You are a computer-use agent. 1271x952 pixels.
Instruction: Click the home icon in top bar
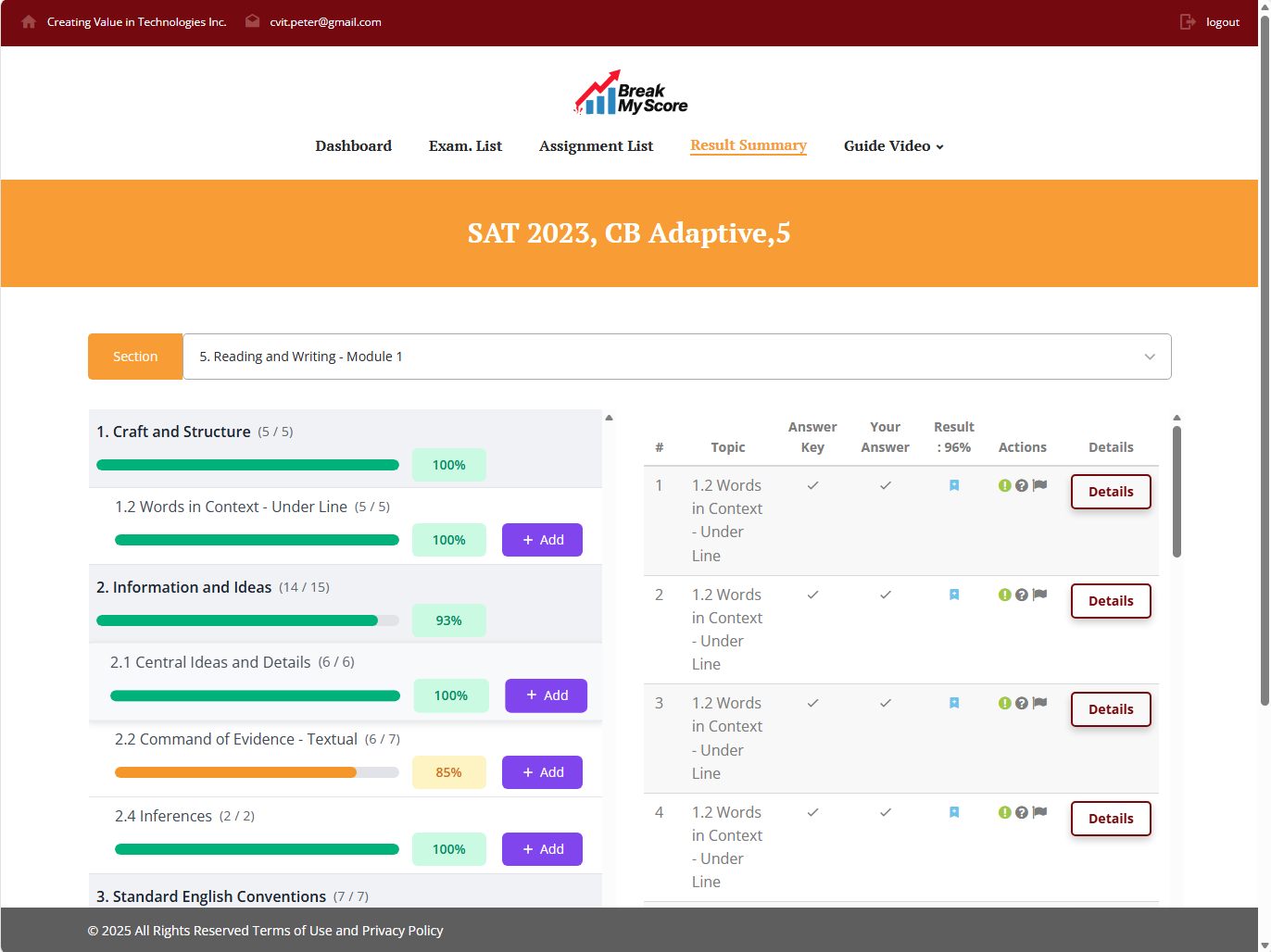click(x=29, y=21)
